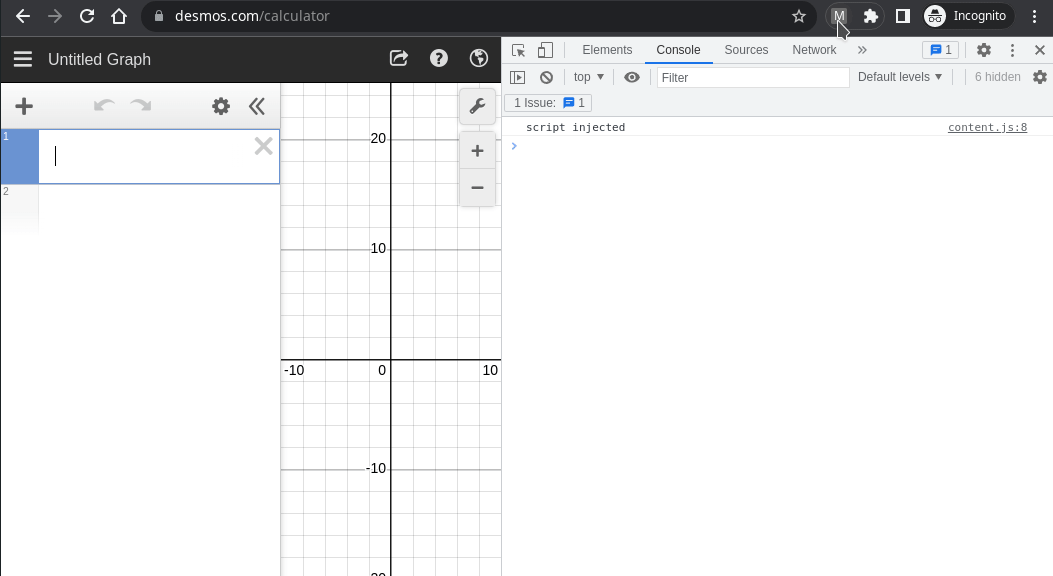Image resolution: width=1053 pixels, height=576 pixels.
Task: Click the console prompt line
Action: [x=778, y=146]
